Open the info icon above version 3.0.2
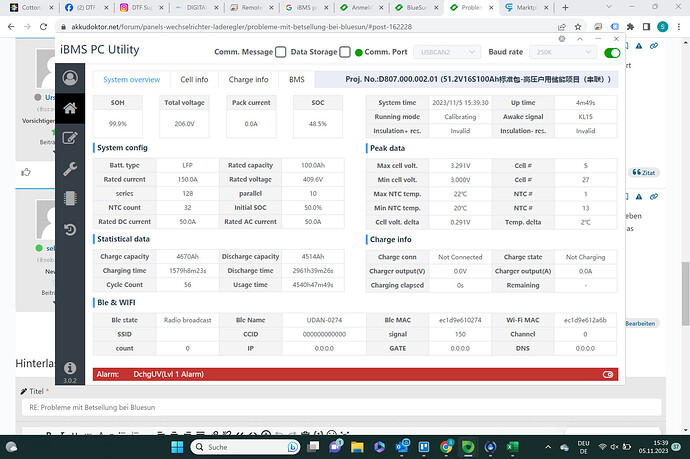This screenshot has height=459, width=690. click(x=70, y=367)
